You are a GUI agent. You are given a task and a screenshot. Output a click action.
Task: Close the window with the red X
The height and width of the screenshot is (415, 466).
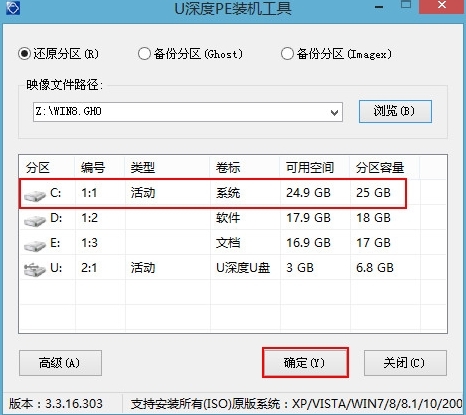click(x=442, y=6)
